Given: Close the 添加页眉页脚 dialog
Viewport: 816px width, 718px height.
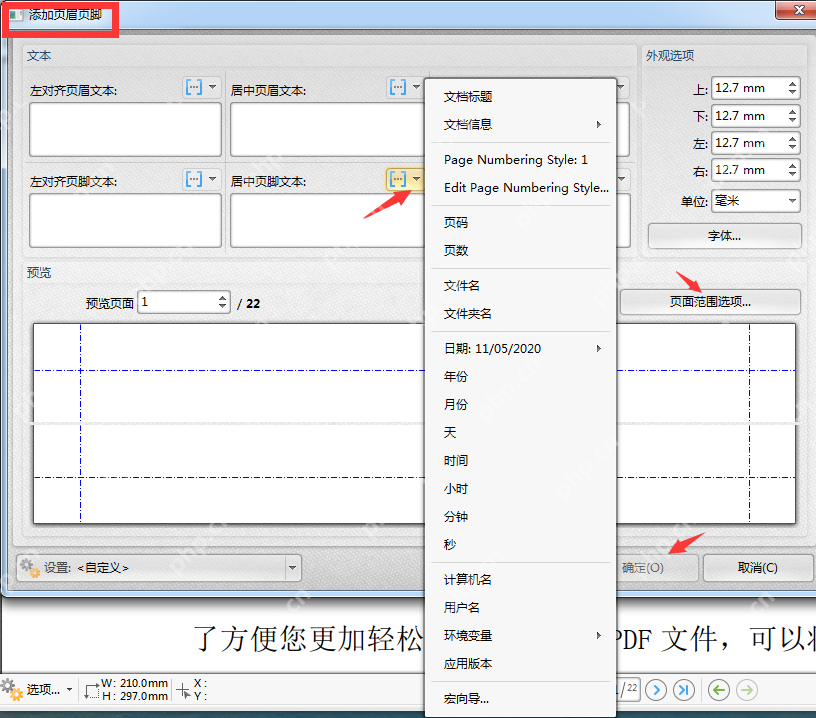Looking at the screenshot, I should [x=797, y=10].
